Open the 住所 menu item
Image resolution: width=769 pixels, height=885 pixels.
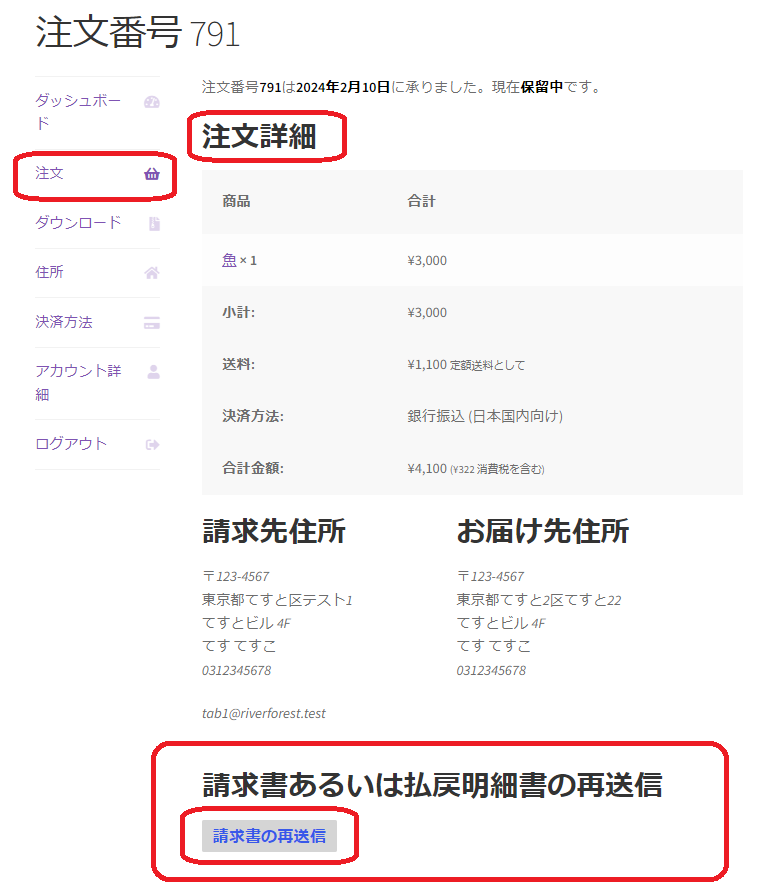point(49,272)
